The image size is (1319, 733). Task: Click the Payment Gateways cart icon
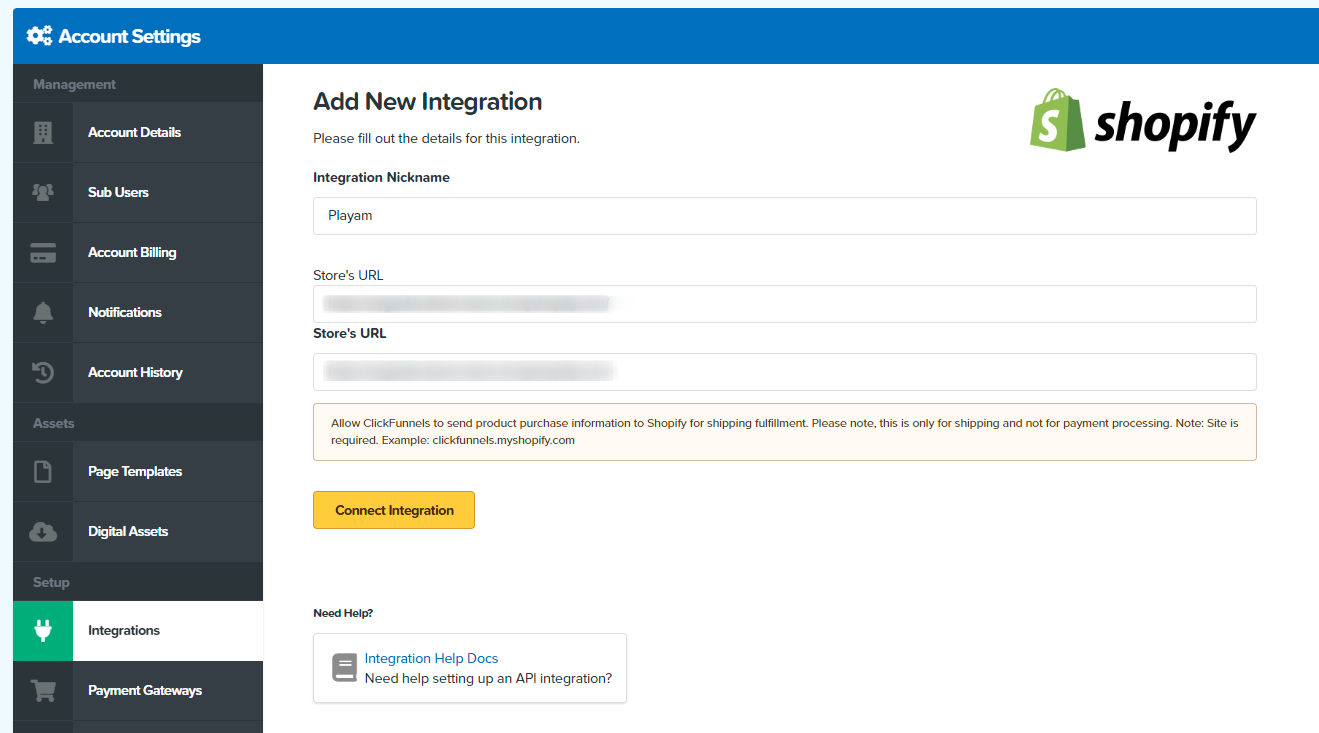pyautogui.click(x=43, y=691)
